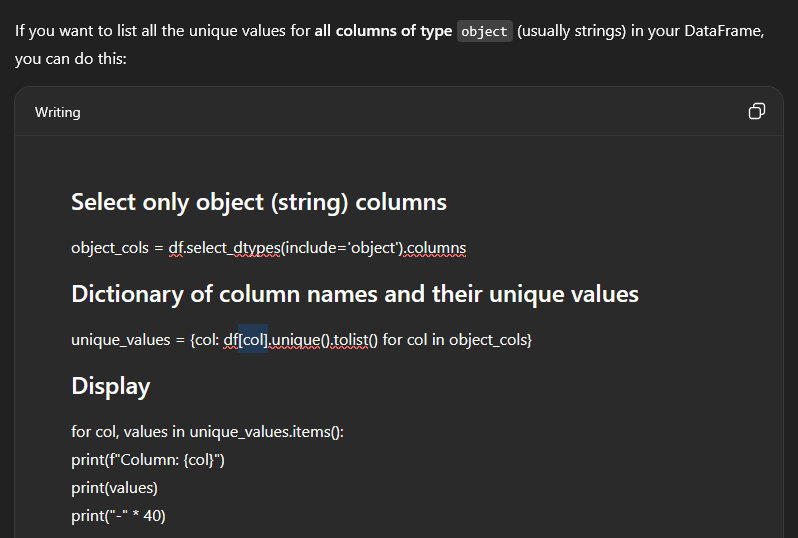
Task: Click the bold text "all columns of type"
Action: (x=382, y=31)
